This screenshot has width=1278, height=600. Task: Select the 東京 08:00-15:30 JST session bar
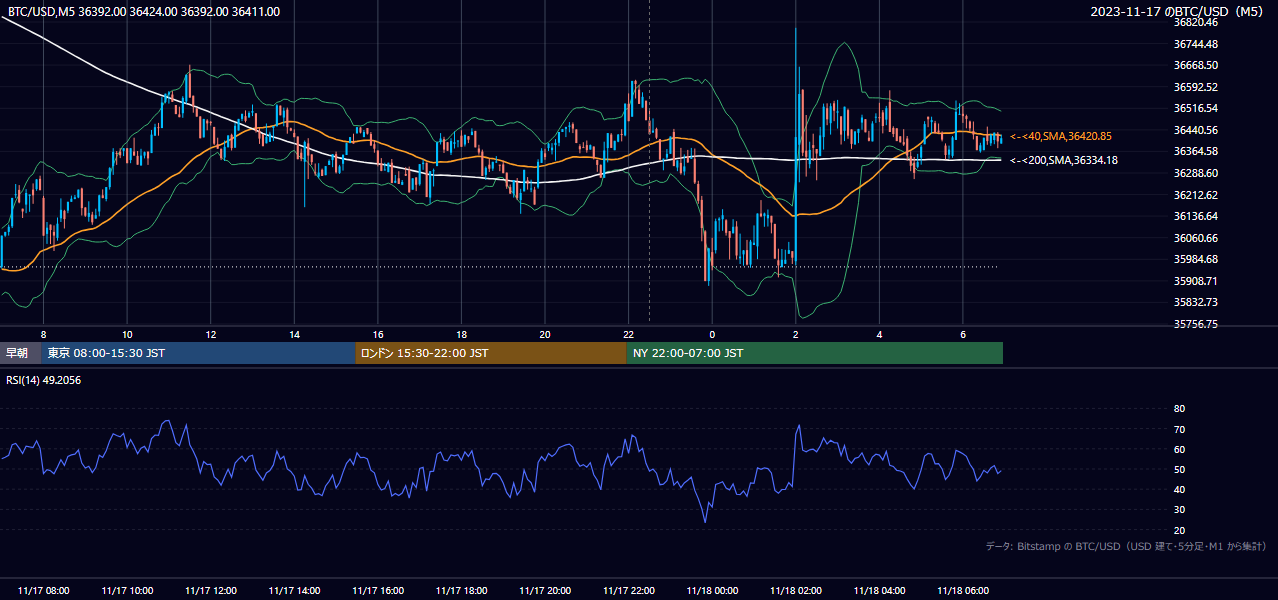coord(198,353)
